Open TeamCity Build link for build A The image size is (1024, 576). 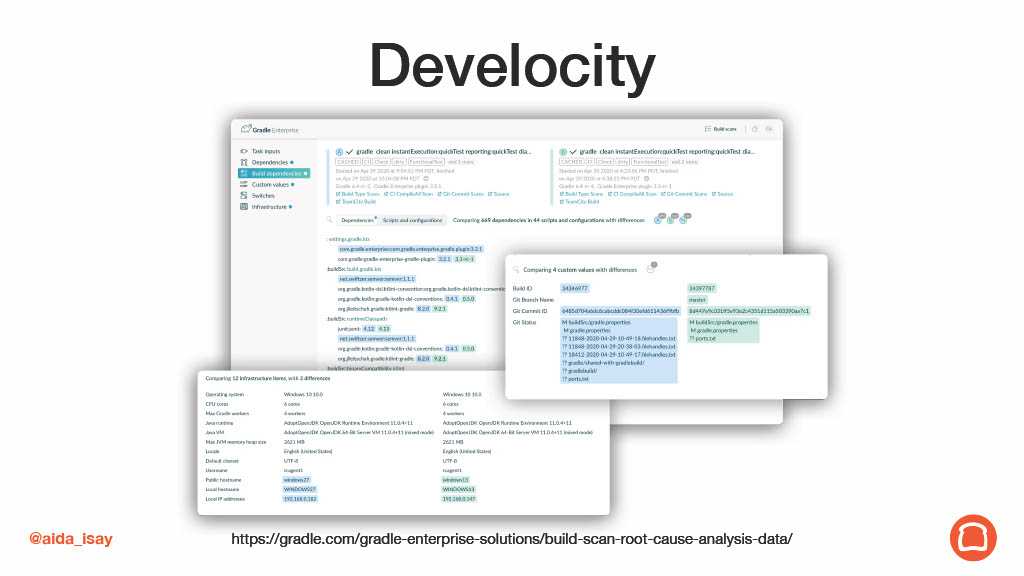tap(355, 202)
